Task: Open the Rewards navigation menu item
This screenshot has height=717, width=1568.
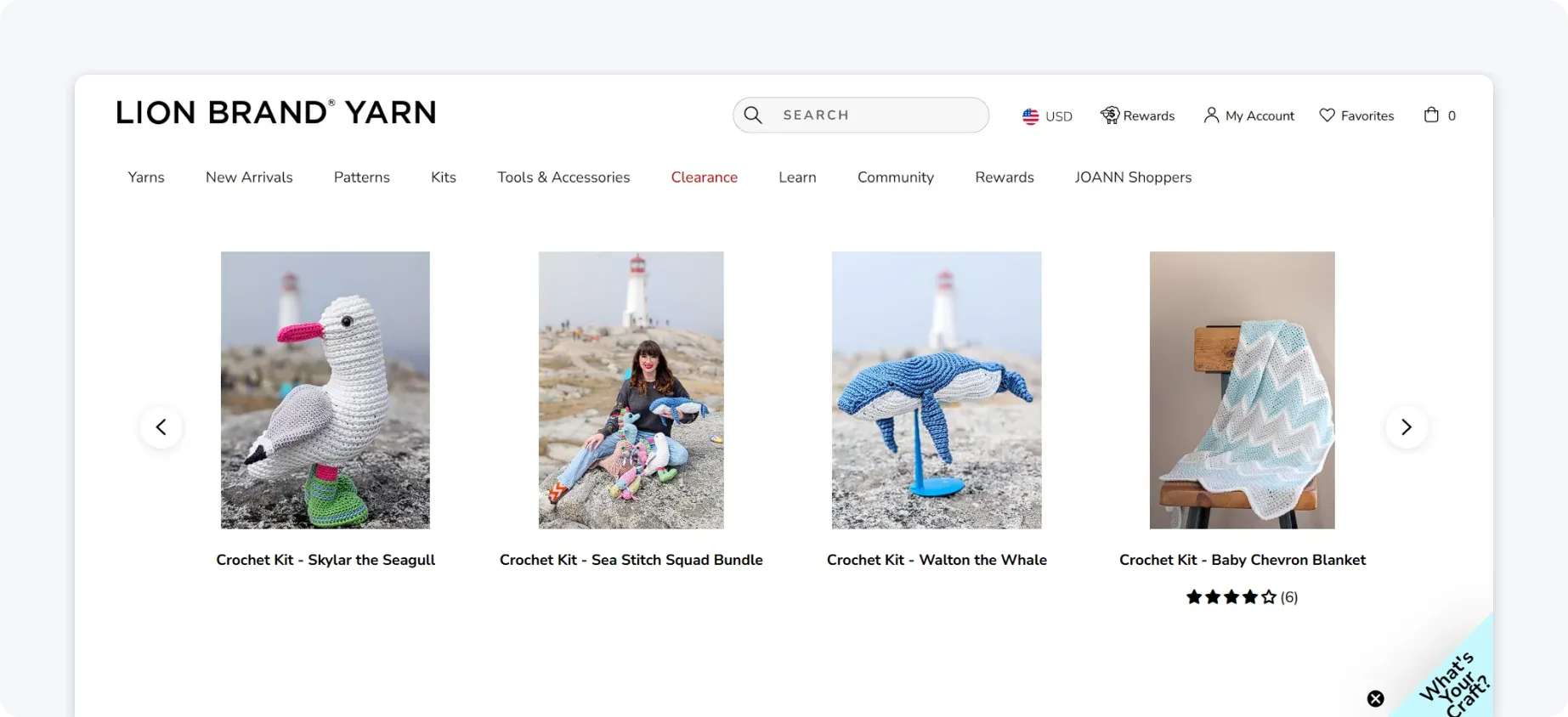Action: tap(1005, 177)
